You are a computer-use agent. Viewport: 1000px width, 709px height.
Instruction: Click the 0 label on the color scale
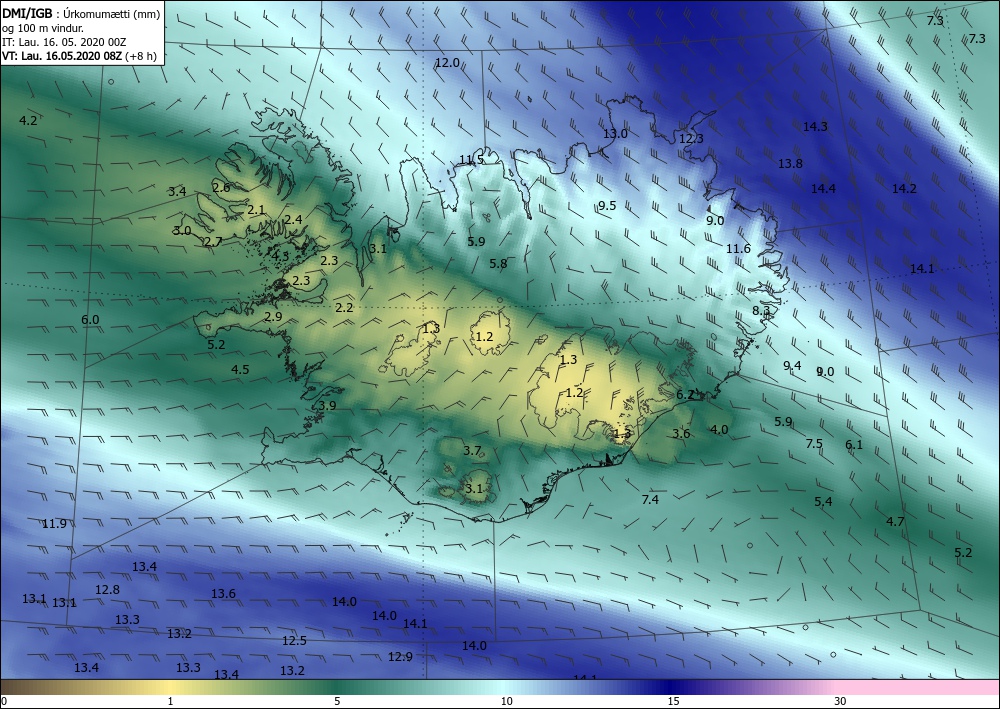tap(4, 701)
